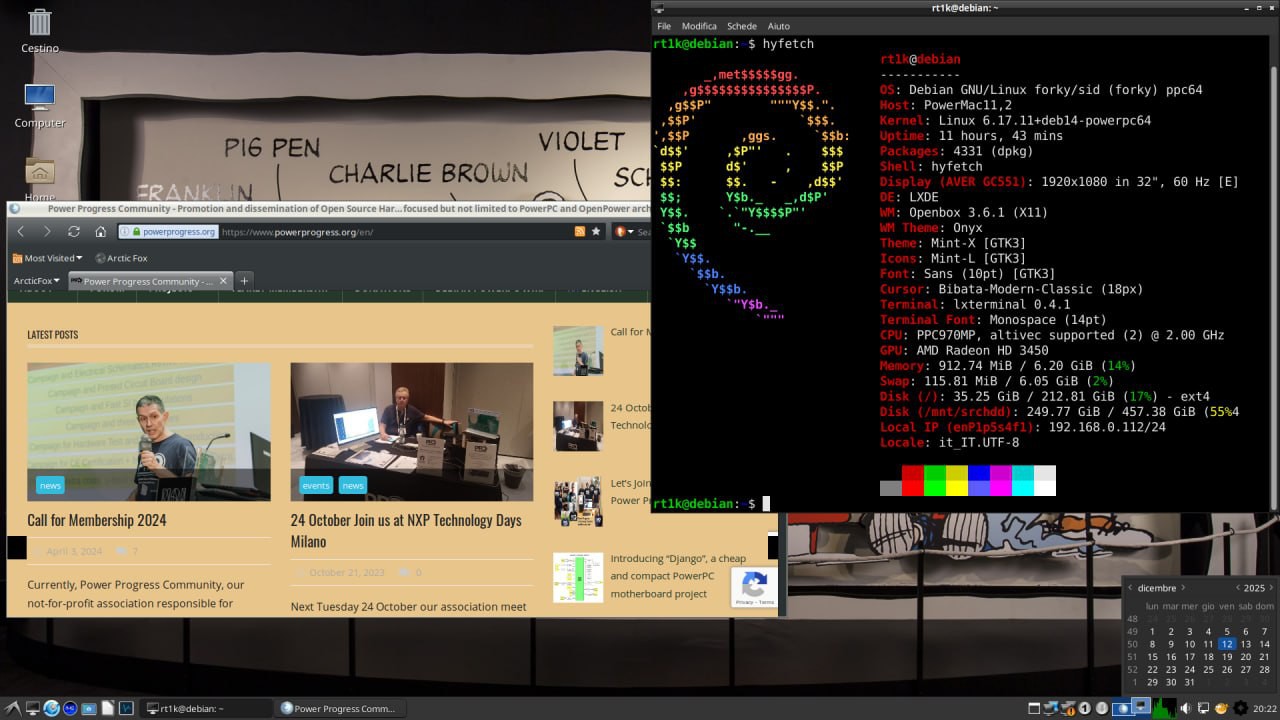Open a new browser tab

tap(244, 281)
